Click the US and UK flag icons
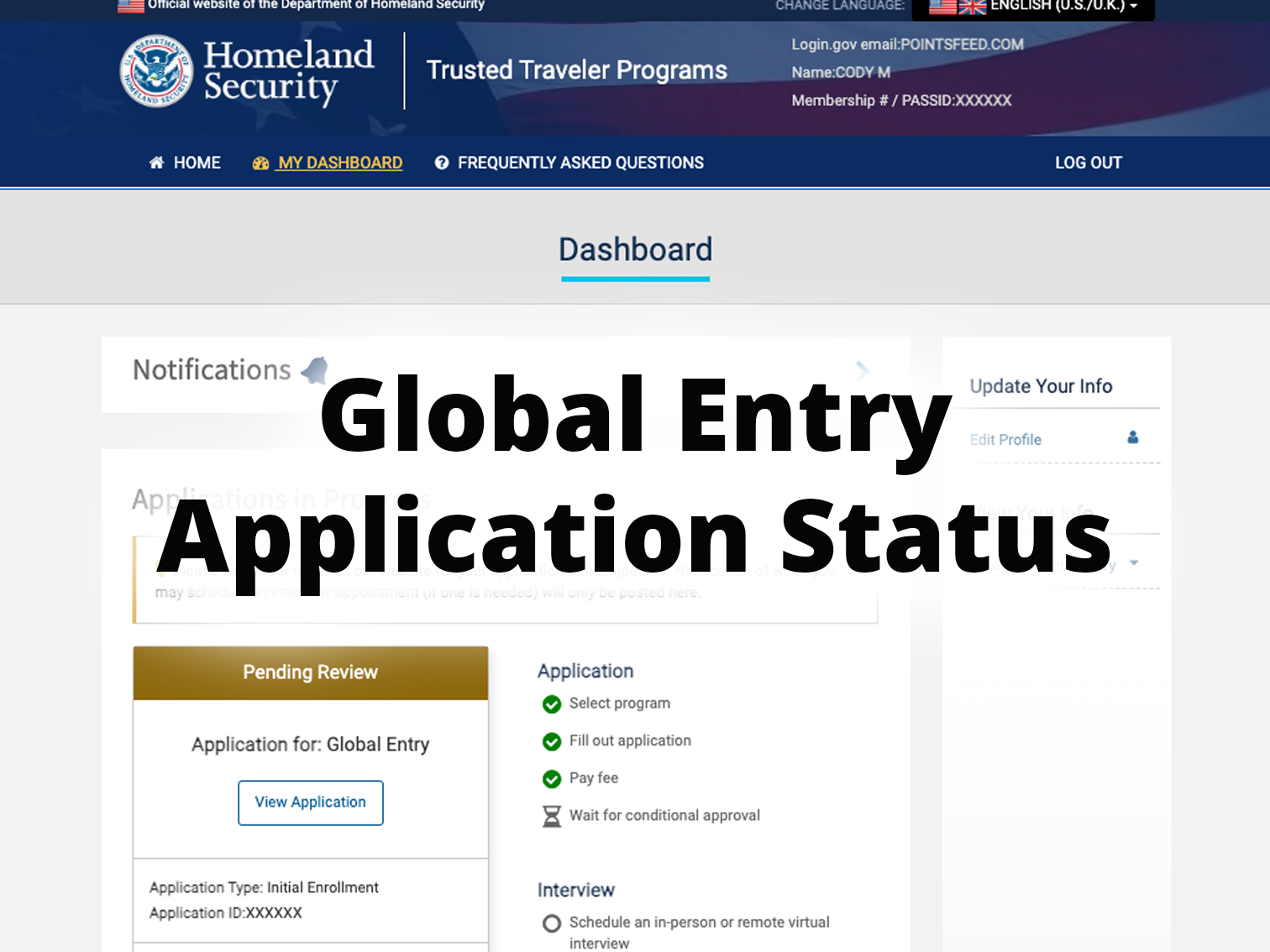Viewport: 1270px width, 952px height. coord(957,7)
